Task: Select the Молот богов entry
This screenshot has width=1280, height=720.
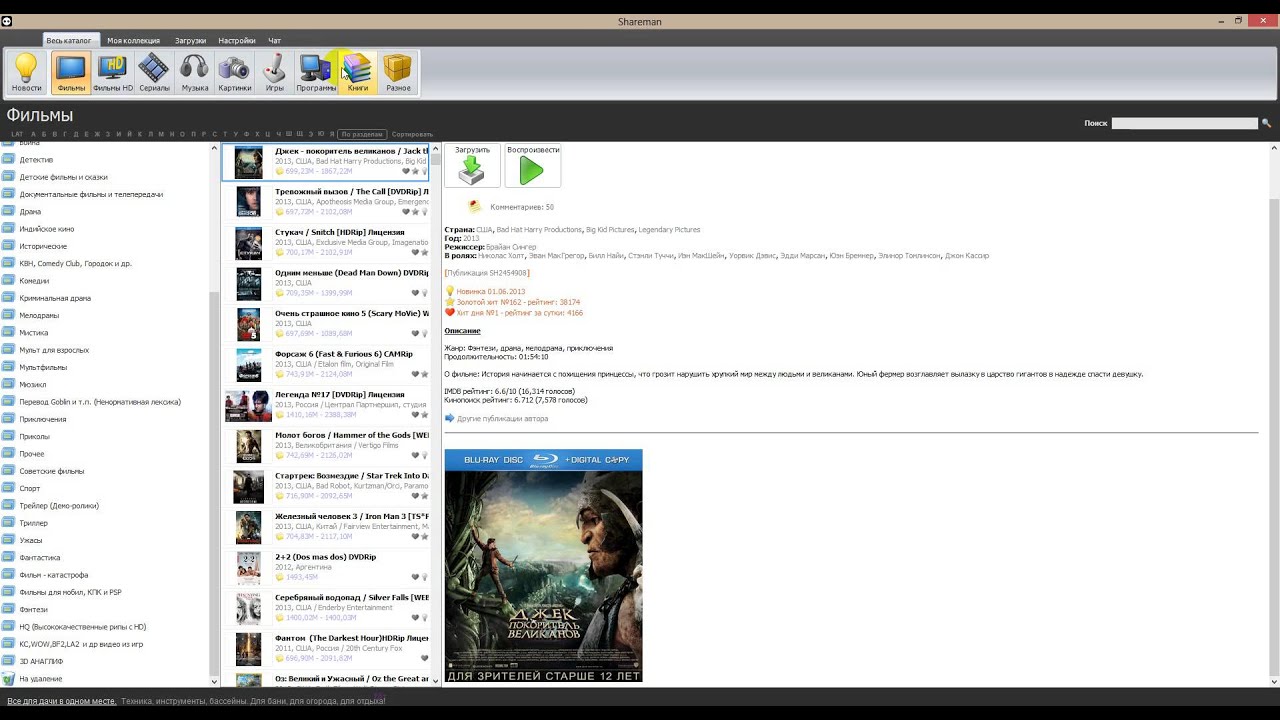Action: pos(326,445)
